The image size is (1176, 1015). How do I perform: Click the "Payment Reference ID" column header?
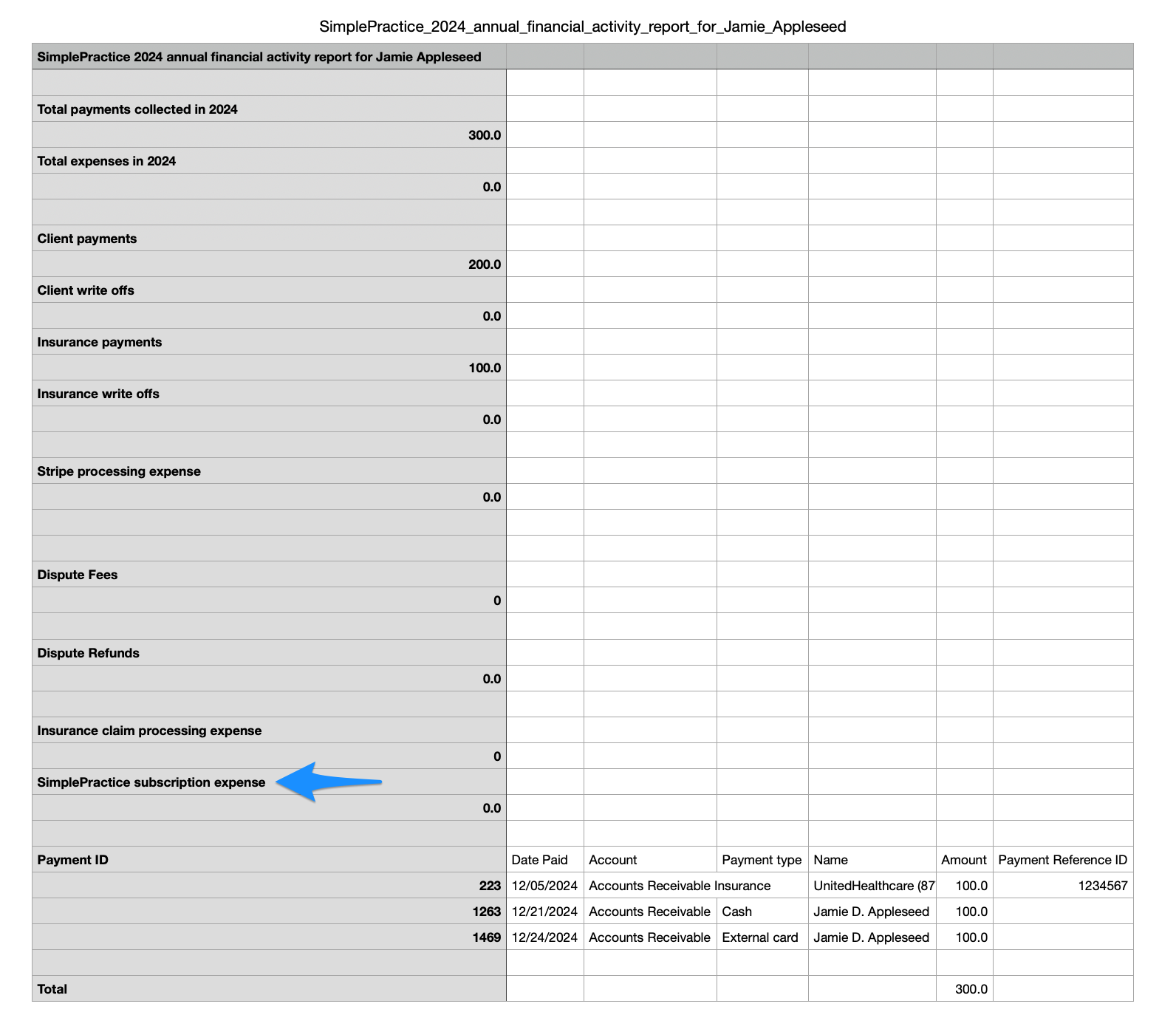pos(1062,860)
